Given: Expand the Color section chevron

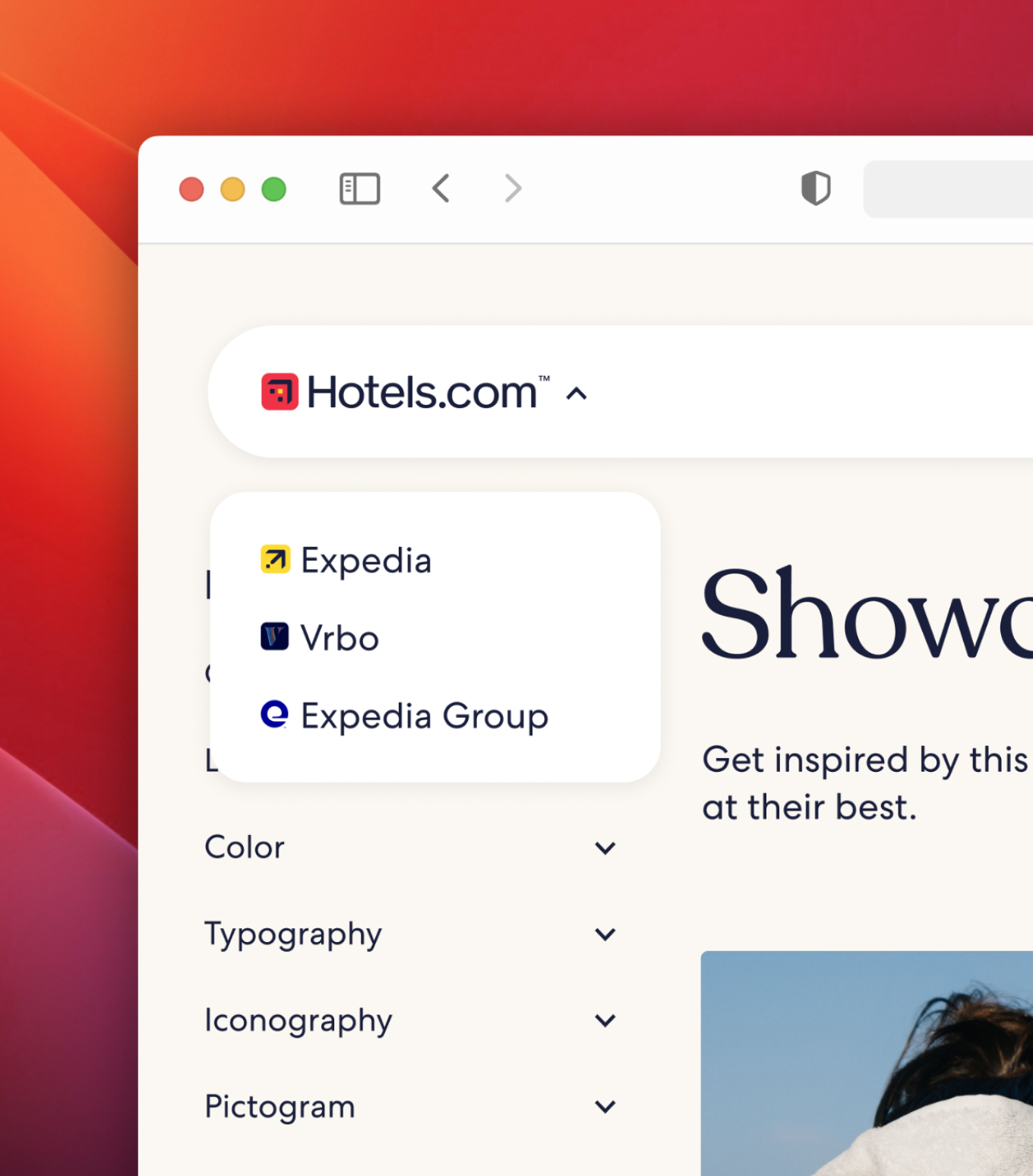Looking at the screenshot, I should click(605, 848).
